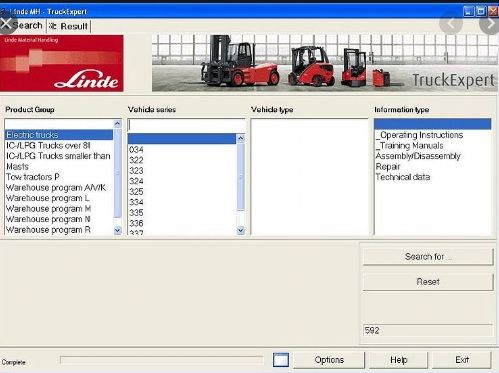Select vehicle series 322
This screenshot has width=499, height=373.
[x=182, y=160]
